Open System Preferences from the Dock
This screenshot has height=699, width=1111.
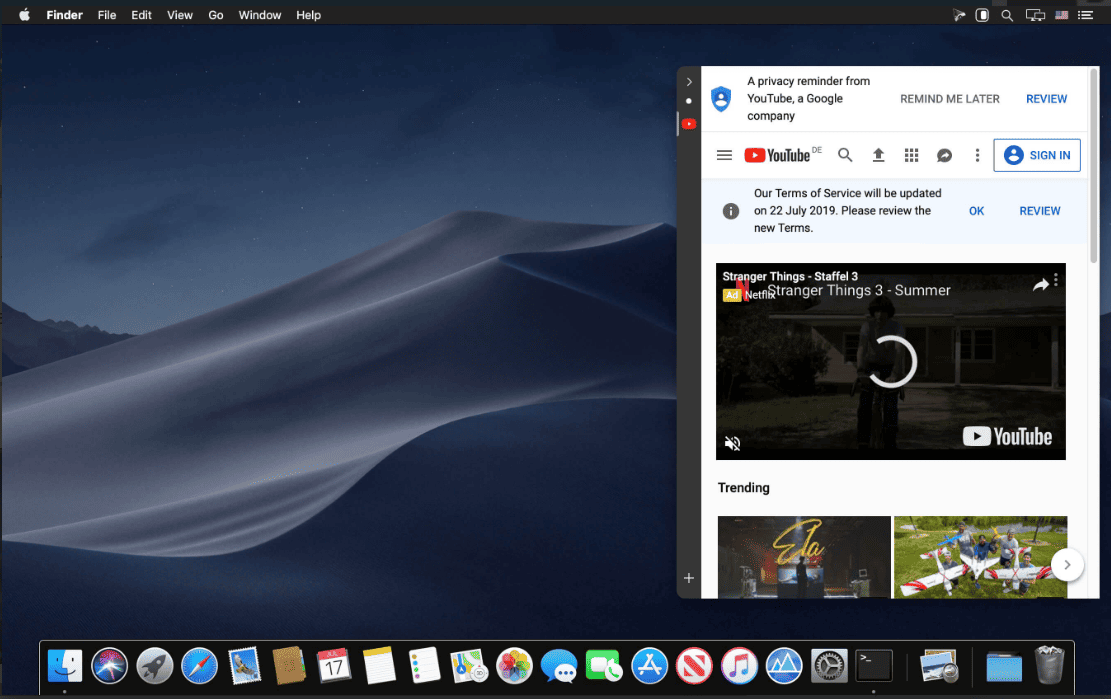(x=829, y=666)
